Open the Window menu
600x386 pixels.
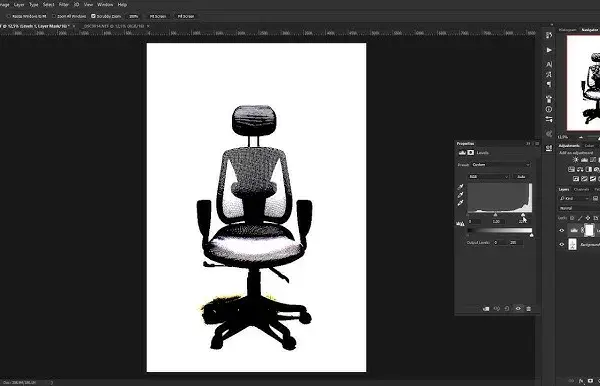105,5
